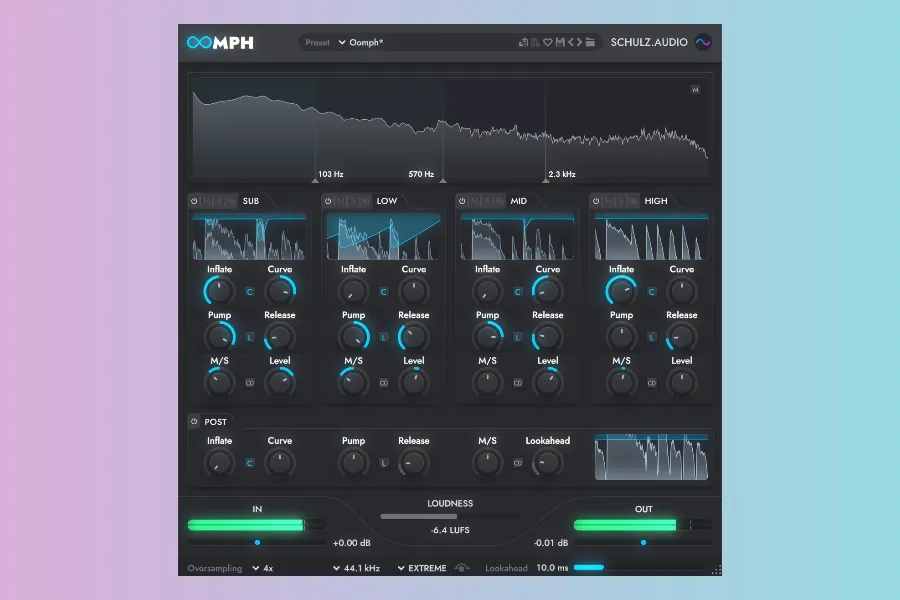Image resolution: width=900 pixels, height=600 pixels.
Task: Click the 570 Hz crossover marker
Action: point(443,179)
